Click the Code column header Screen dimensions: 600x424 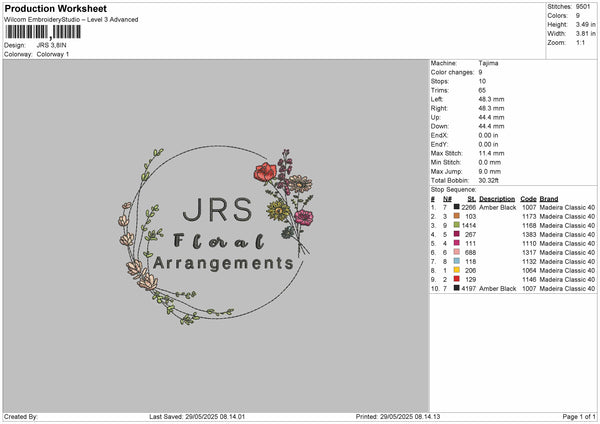click(528, 198)
